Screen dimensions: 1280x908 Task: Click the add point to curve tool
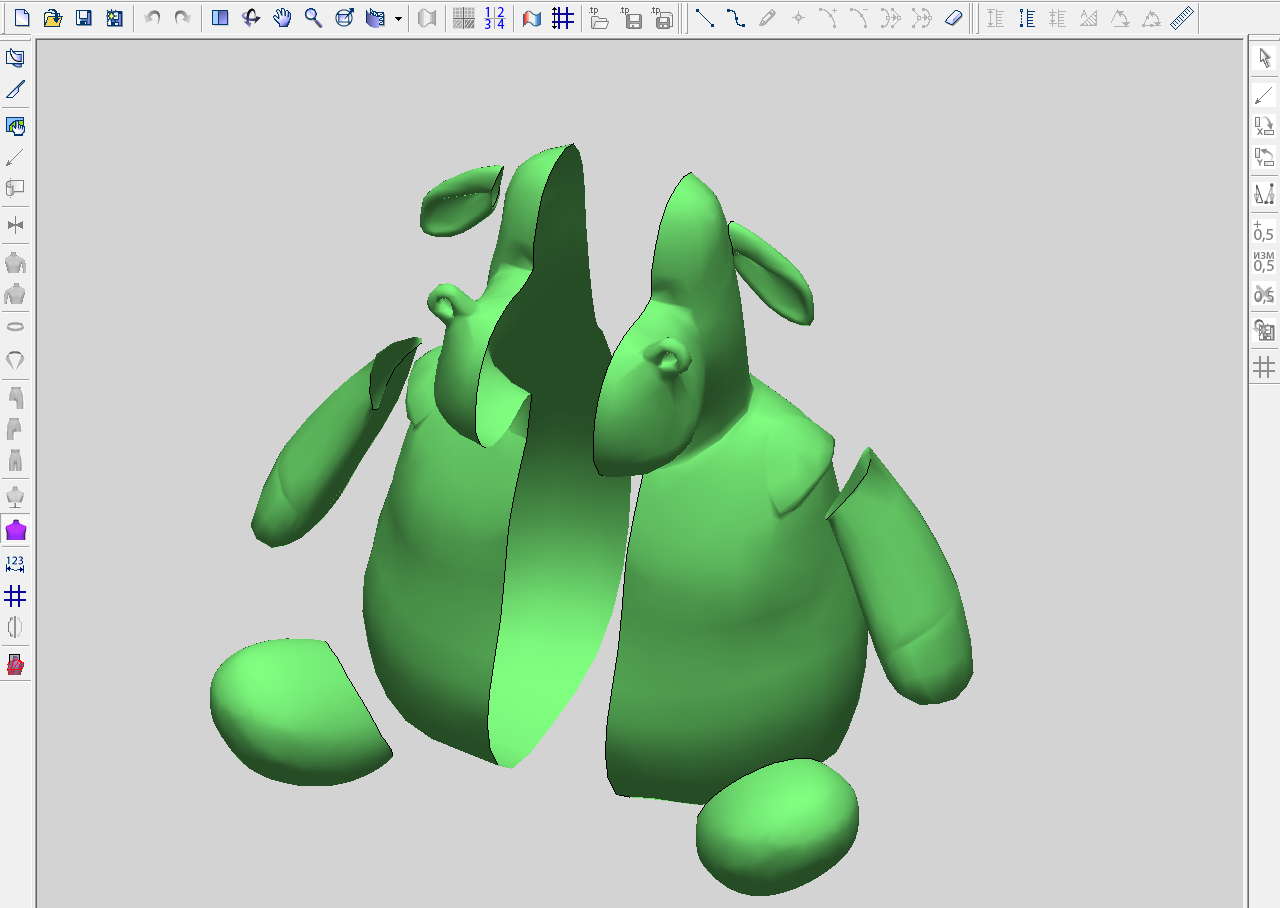tap(829, 18)
